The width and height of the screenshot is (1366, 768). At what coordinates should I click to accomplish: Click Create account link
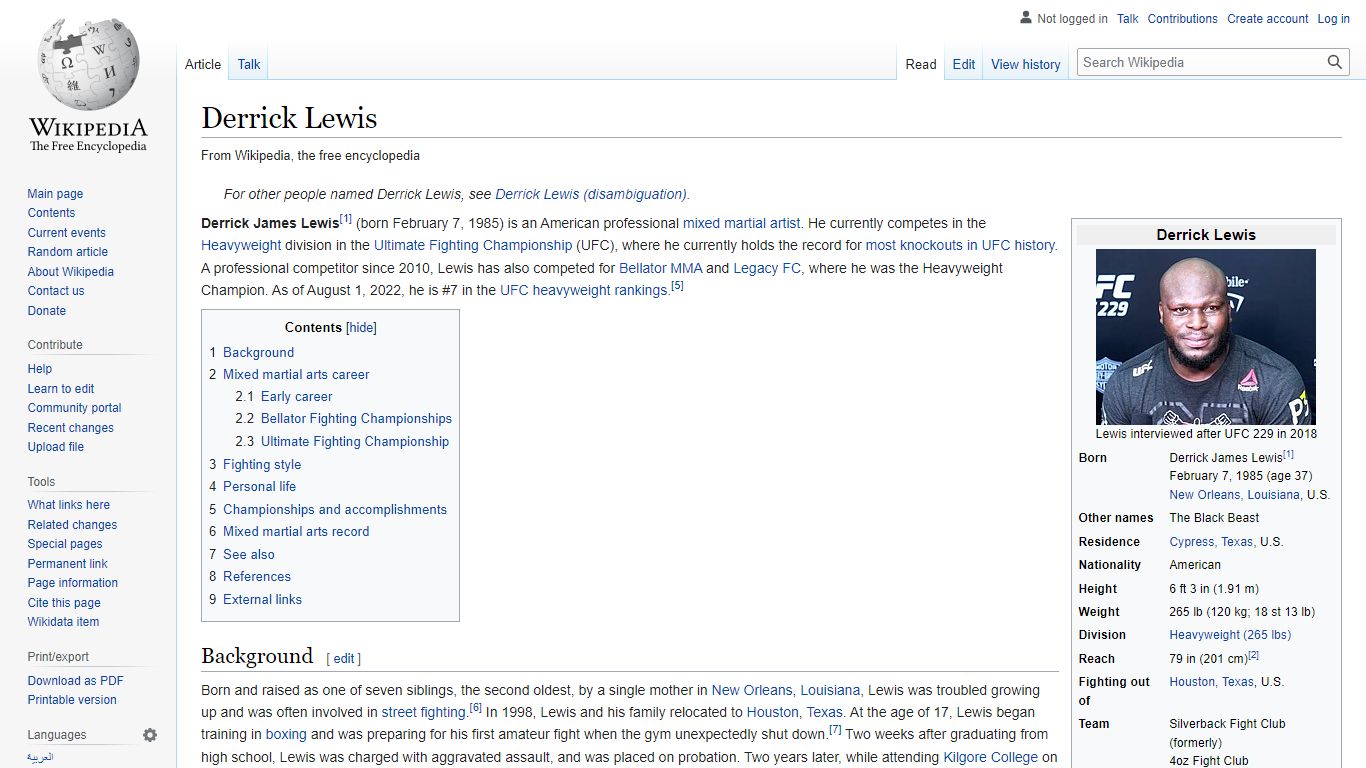[x=1268, y=19]
